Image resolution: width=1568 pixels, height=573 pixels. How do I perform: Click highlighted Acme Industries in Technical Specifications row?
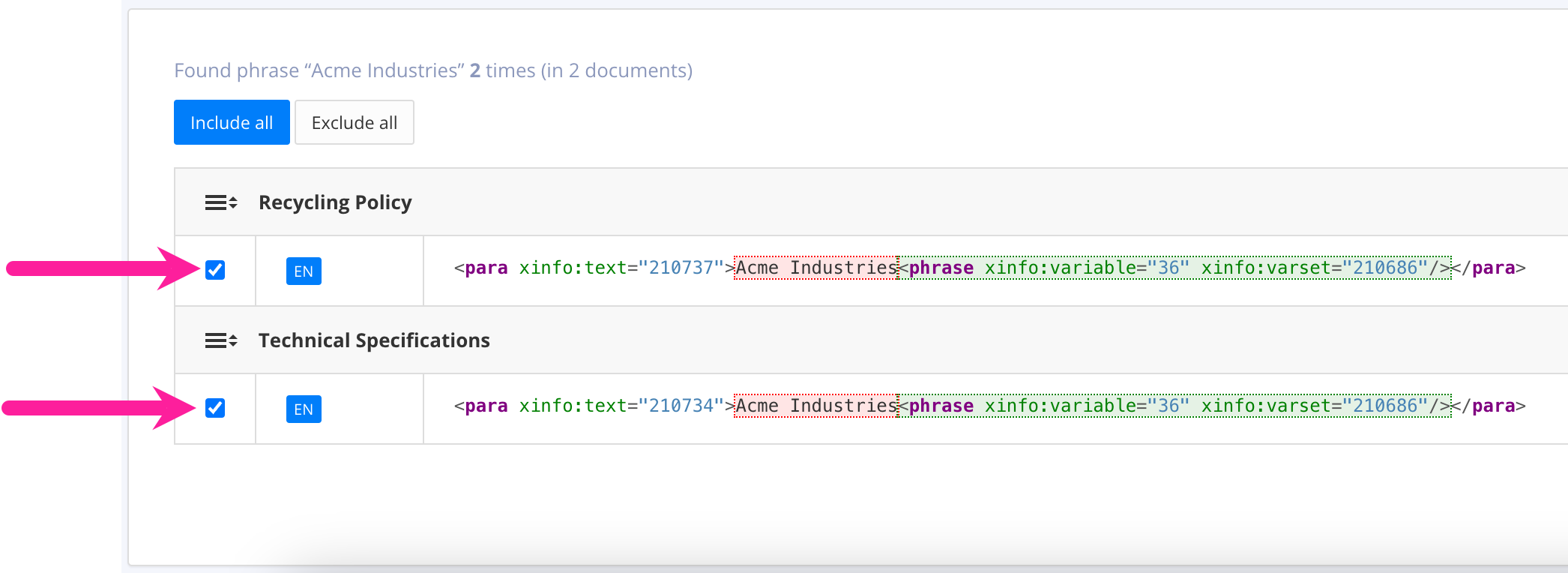[x=816, y=406]
